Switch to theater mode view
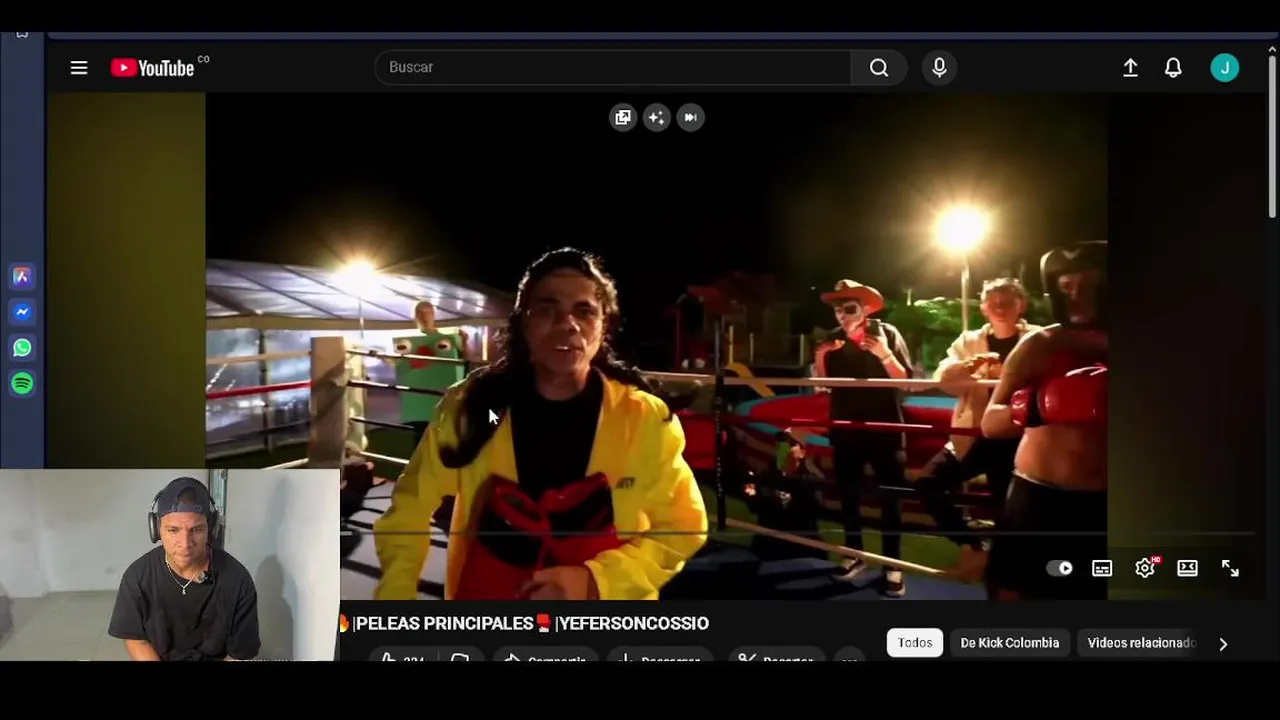Image resolution: width=1280 pixels, height=720 pixels. [1187, 568]
